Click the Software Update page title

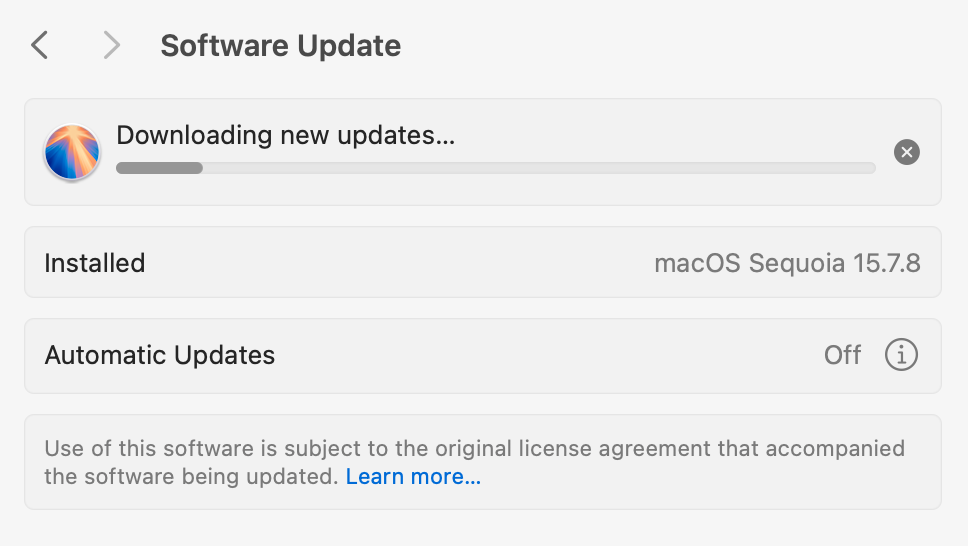[x=280, y=46]
